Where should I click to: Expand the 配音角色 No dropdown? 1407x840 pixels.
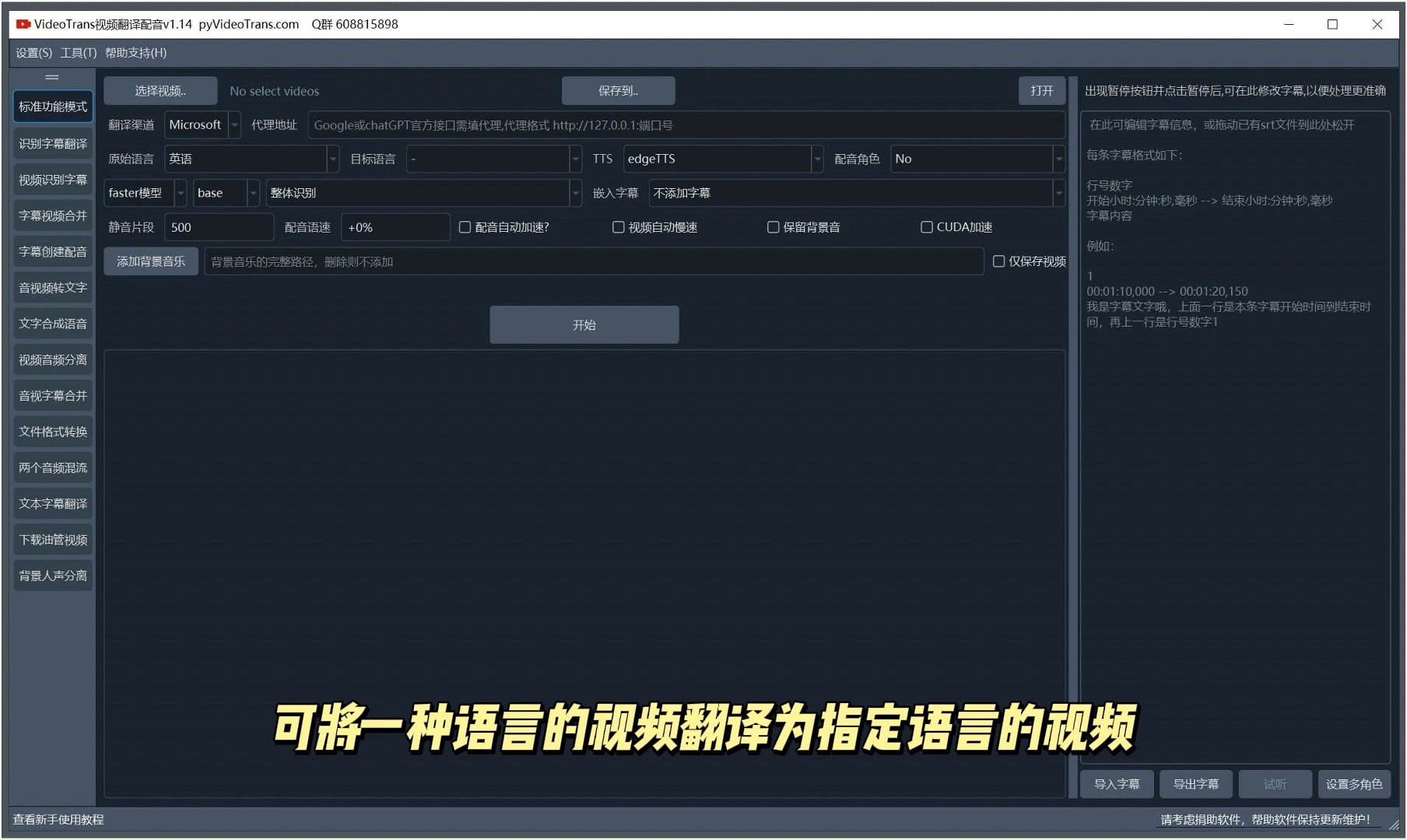click(x=977, y=159)
